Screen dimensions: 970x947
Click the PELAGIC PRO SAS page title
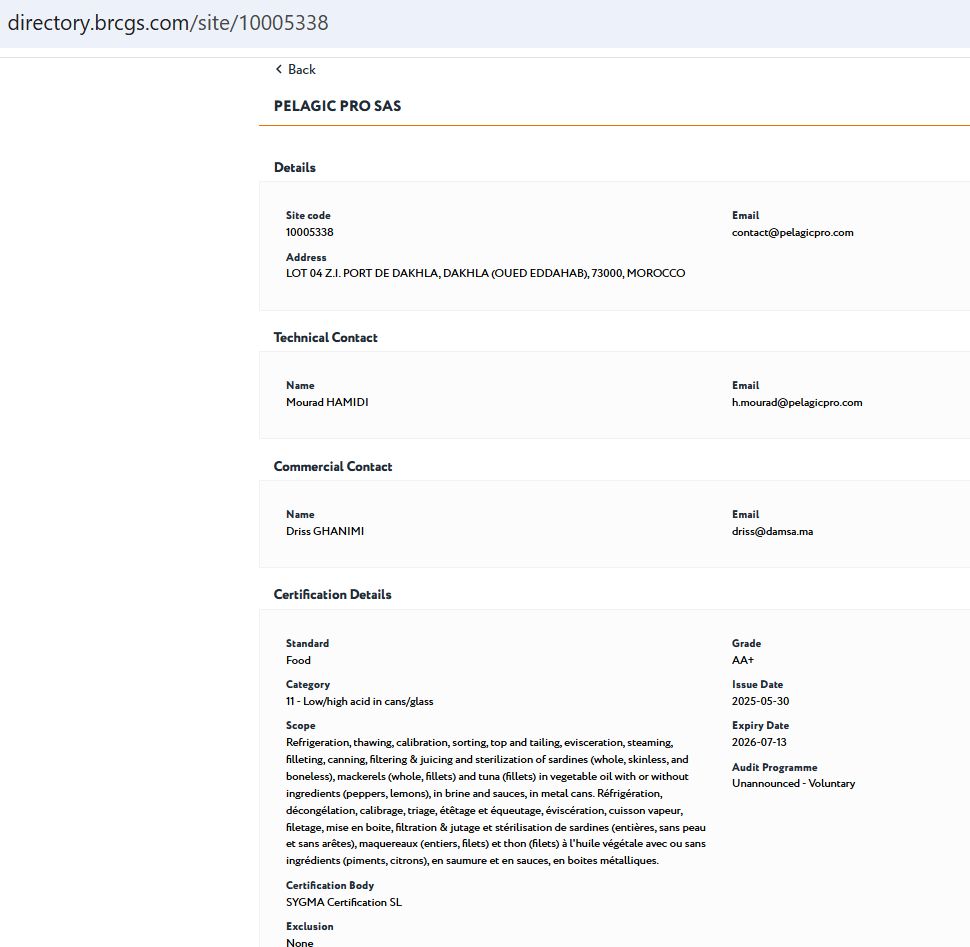tap(337, 106)
